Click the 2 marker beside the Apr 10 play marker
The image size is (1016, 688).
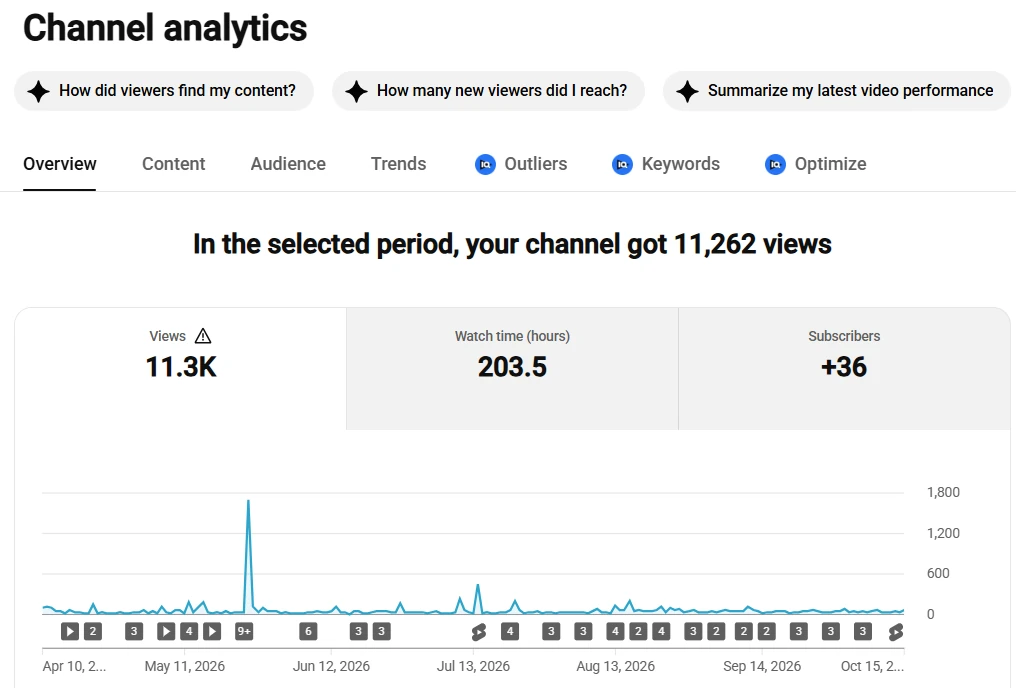[x=93, y=631]
